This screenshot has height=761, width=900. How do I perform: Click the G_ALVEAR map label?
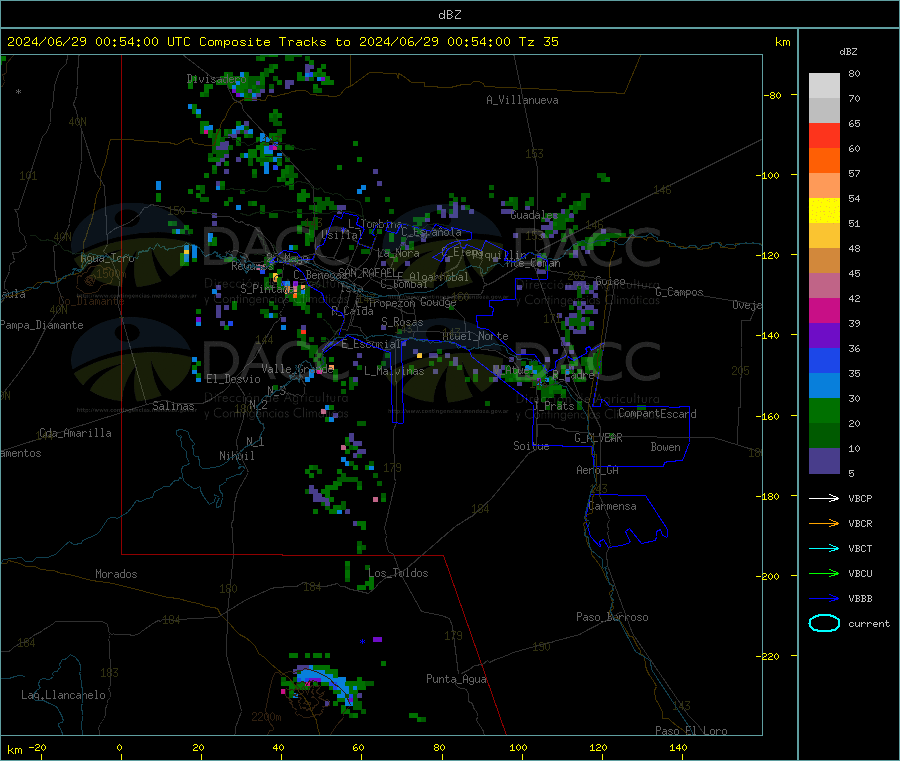(x=598, y=438)
